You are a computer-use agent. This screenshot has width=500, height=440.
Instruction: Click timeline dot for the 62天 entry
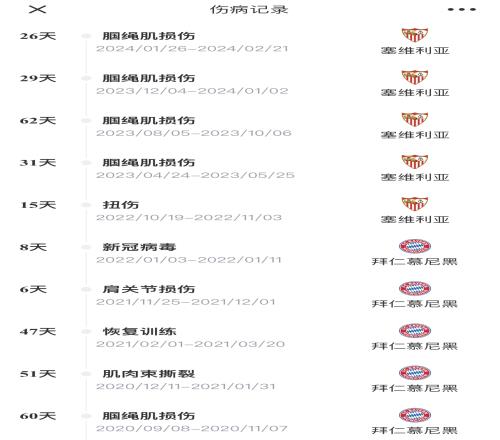click(x=86, y=120)
